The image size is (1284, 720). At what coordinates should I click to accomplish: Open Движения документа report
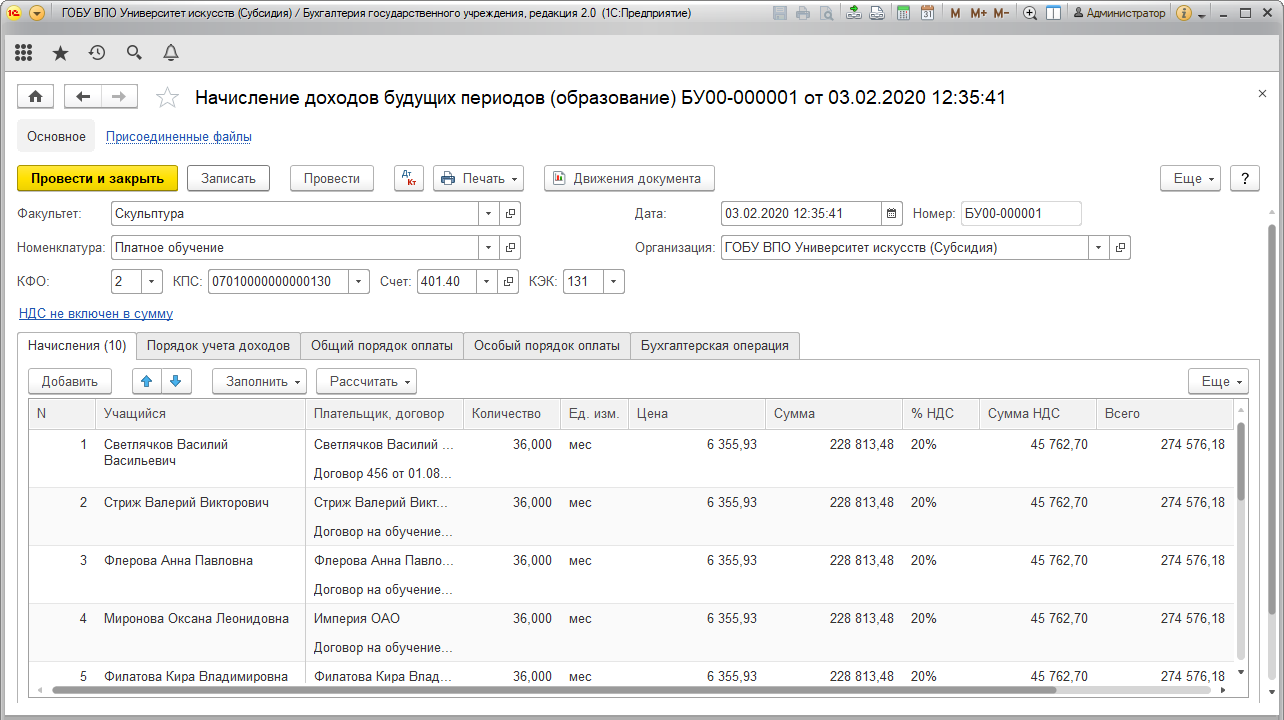pyautogui.click(x=629, y=178)
